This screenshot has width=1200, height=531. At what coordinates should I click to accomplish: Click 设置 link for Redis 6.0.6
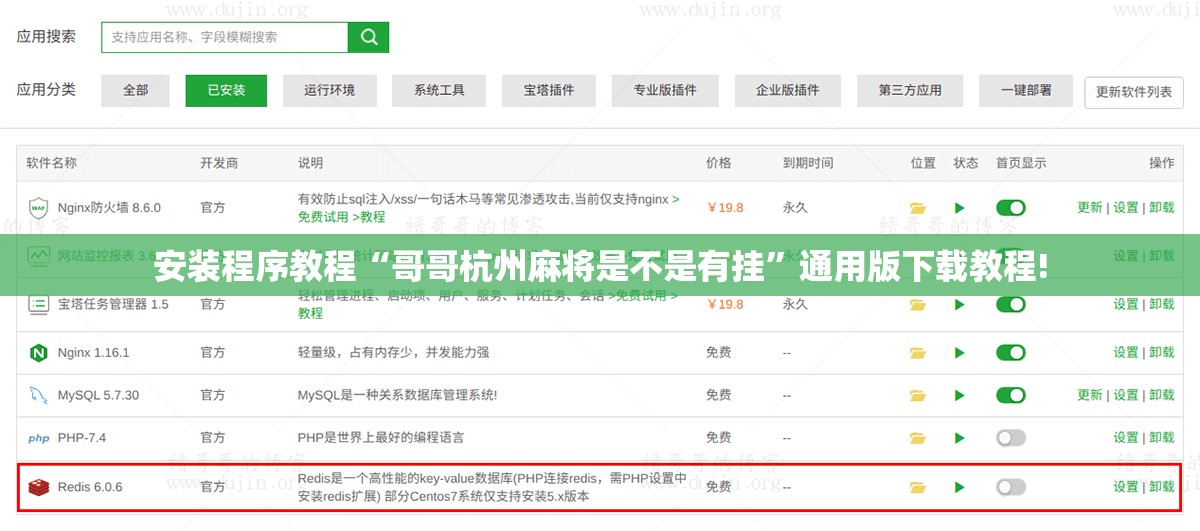(1126, 487)
